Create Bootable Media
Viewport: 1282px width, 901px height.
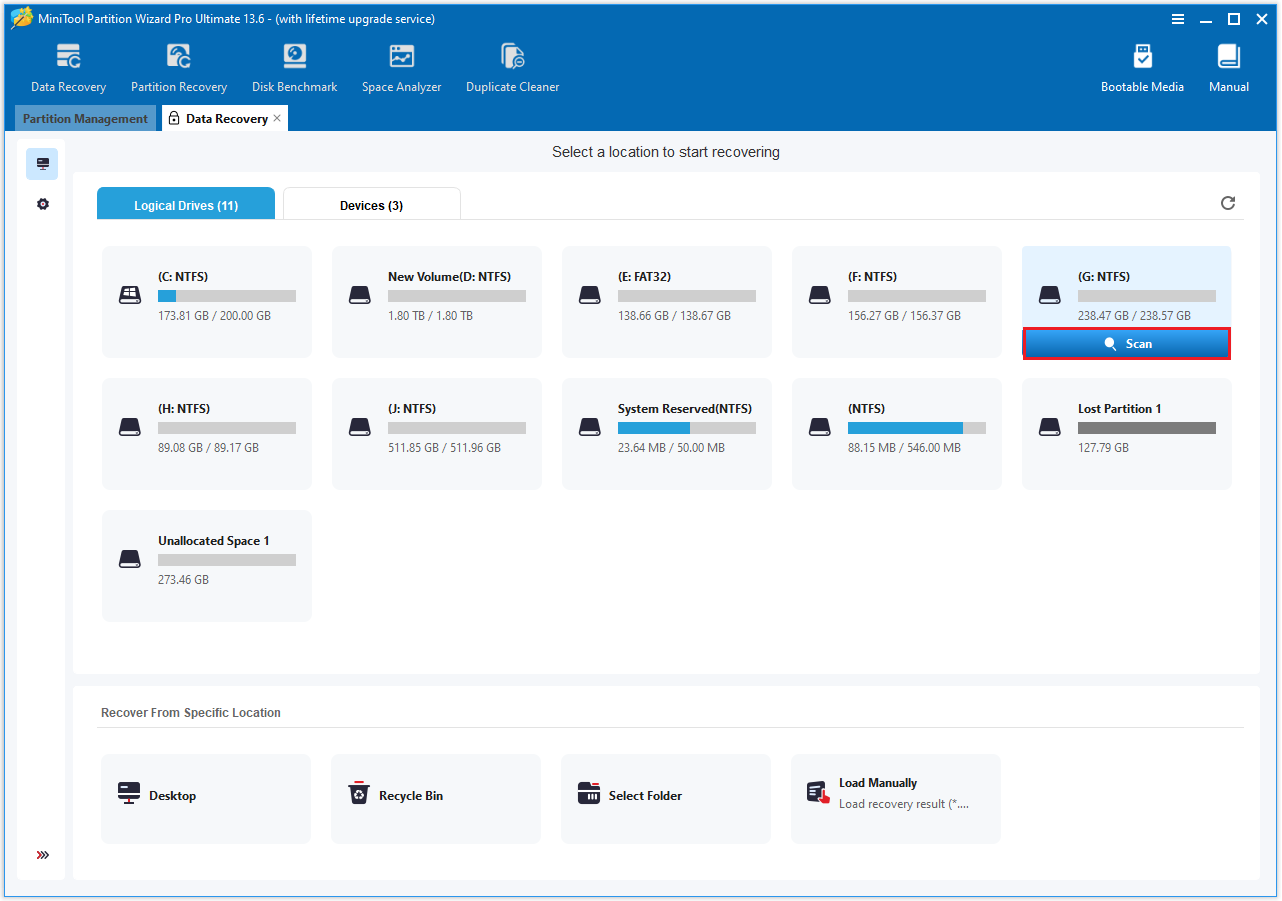pyautogui.click(x=1142, y=66)
